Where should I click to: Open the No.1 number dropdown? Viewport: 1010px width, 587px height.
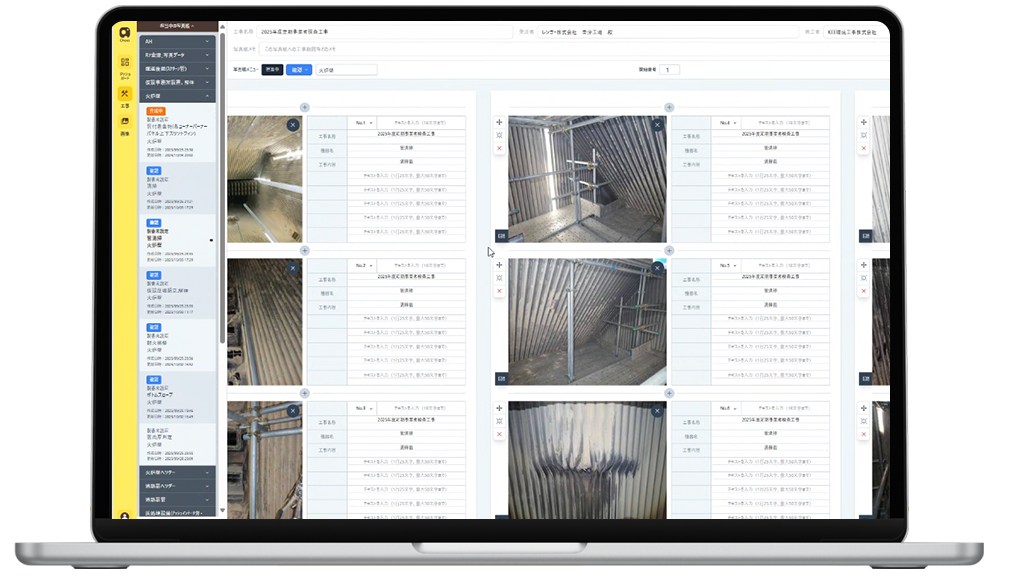coord(363,123)
